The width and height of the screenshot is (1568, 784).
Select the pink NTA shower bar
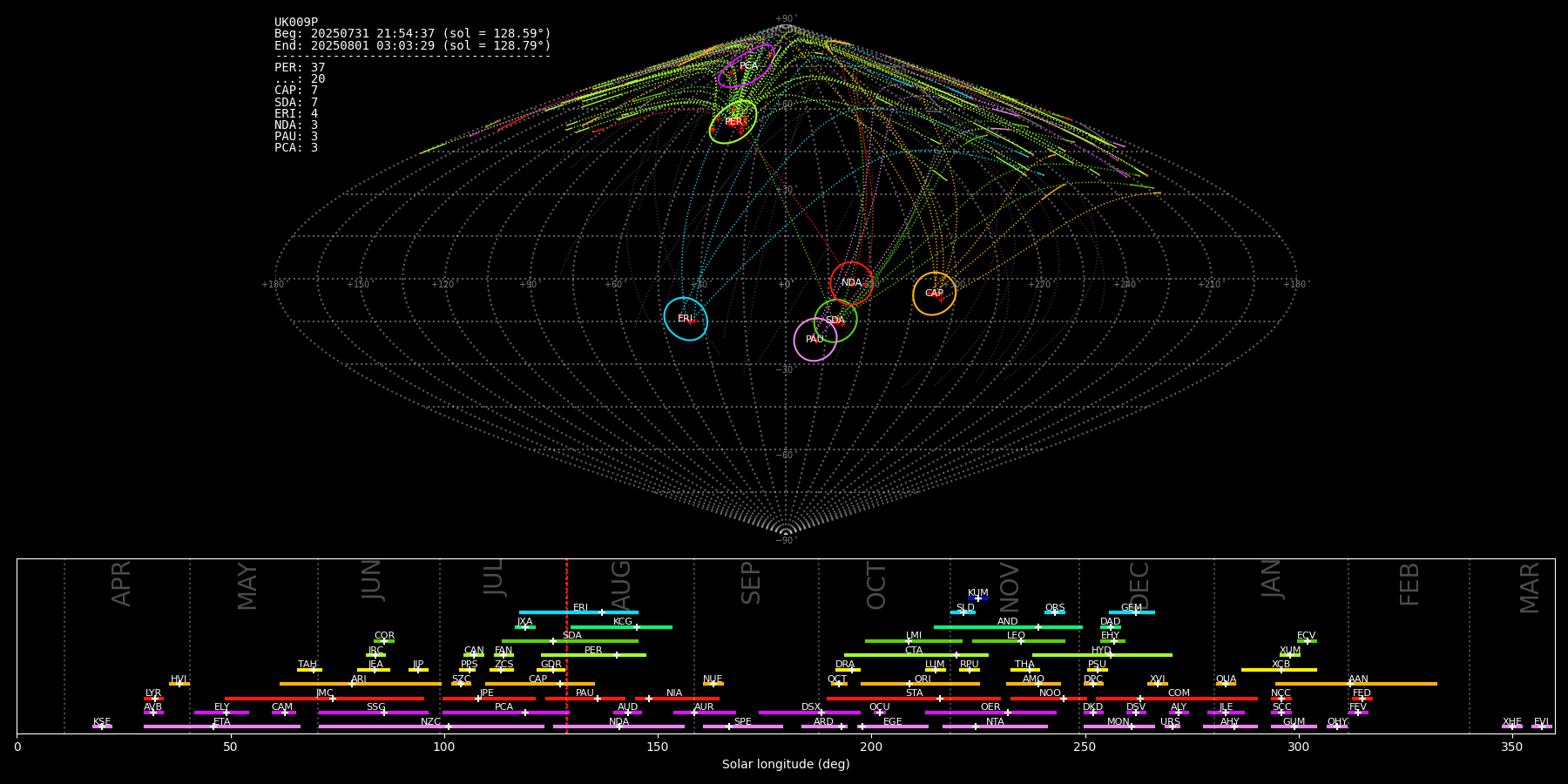pos(995,727)
